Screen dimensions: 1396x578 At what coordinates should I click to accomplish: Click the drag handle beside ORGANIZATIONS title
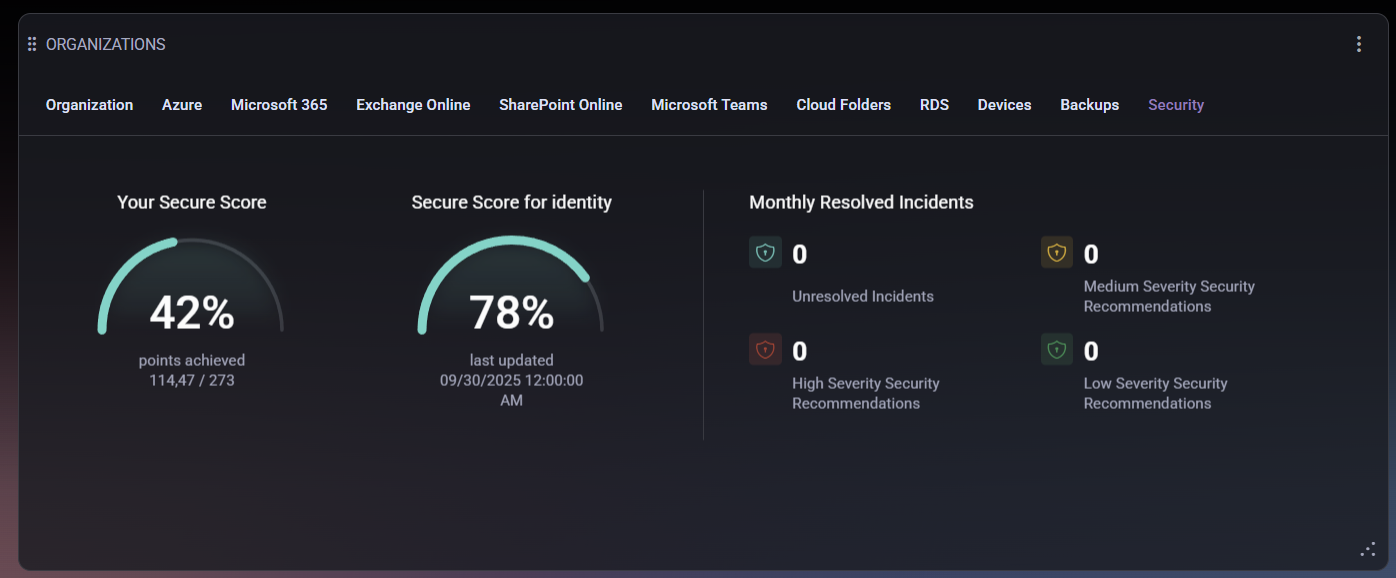32,44
